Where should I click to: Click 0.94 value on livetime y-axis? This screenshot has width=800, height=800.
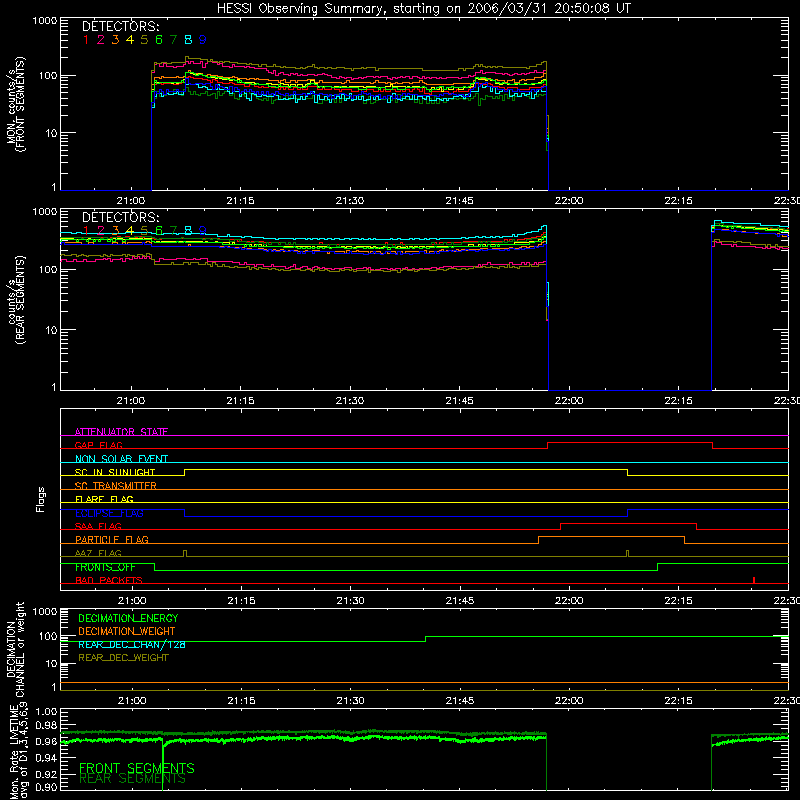point(47,757)
